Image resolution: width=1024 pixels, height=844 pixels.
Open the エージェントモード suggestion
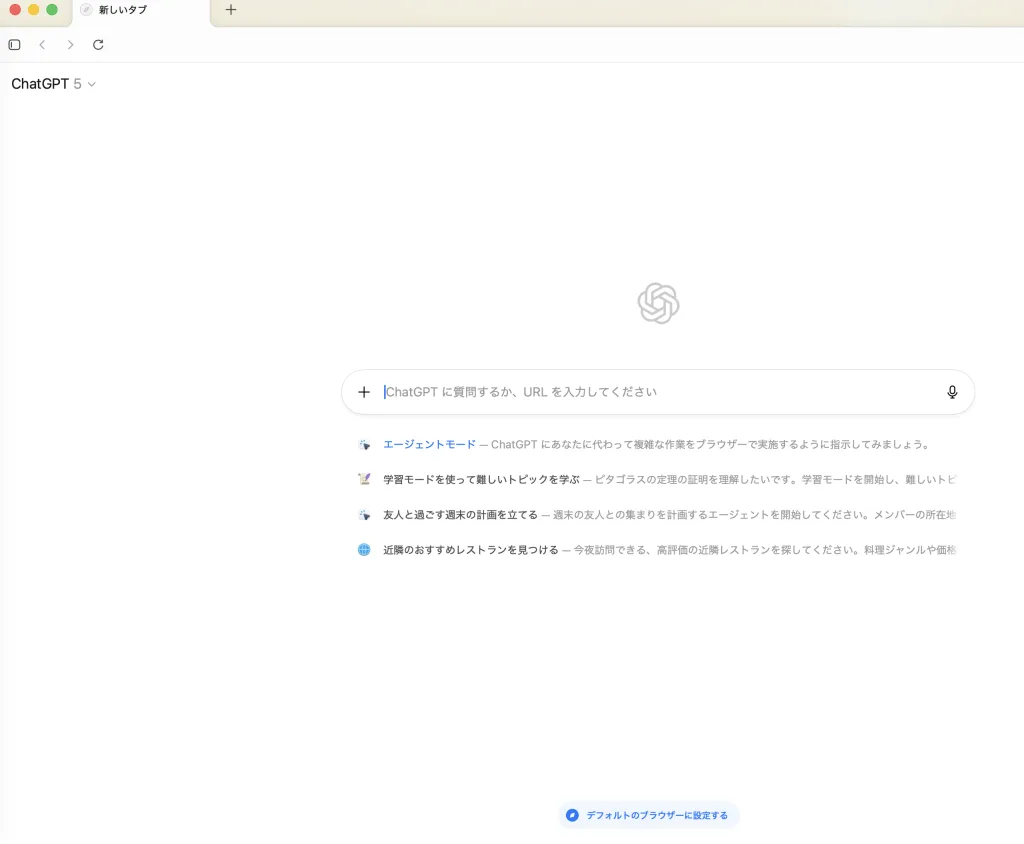(430, 444)
